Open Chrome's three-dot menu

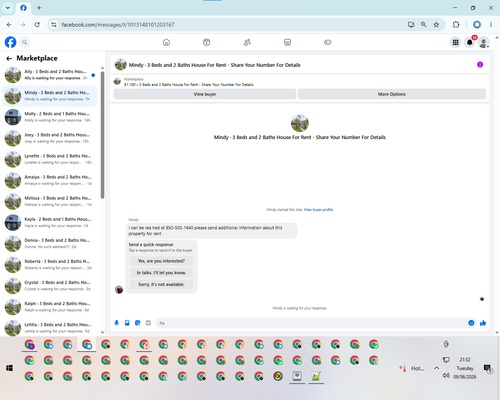click(x=491, y=25)
